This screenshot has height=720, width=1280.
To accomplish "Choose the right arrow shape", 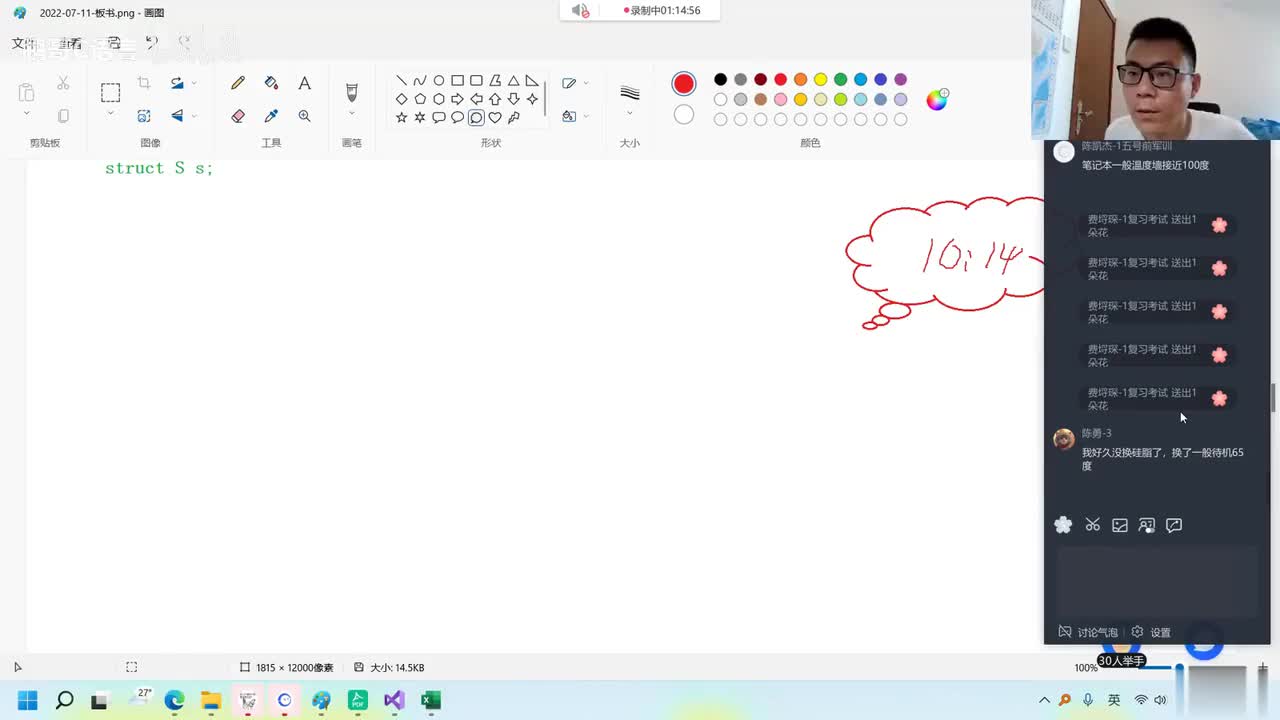I will (x=457, y=99).
